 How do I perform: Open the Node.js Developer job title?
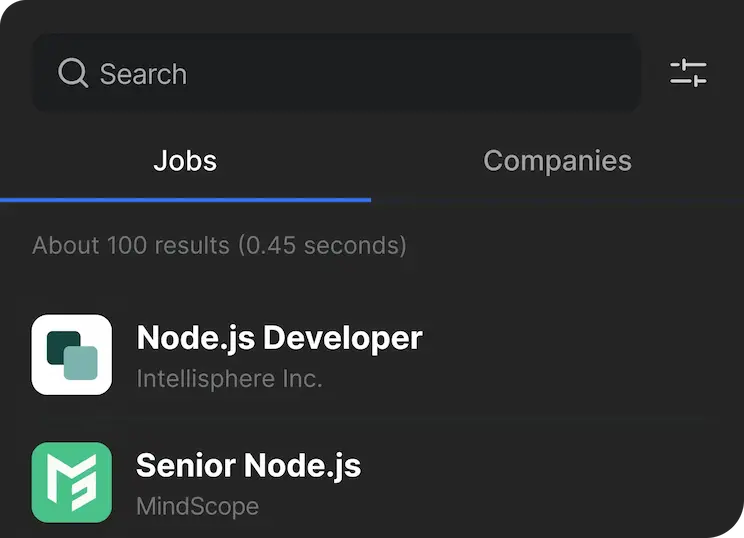tap(279, 338)
